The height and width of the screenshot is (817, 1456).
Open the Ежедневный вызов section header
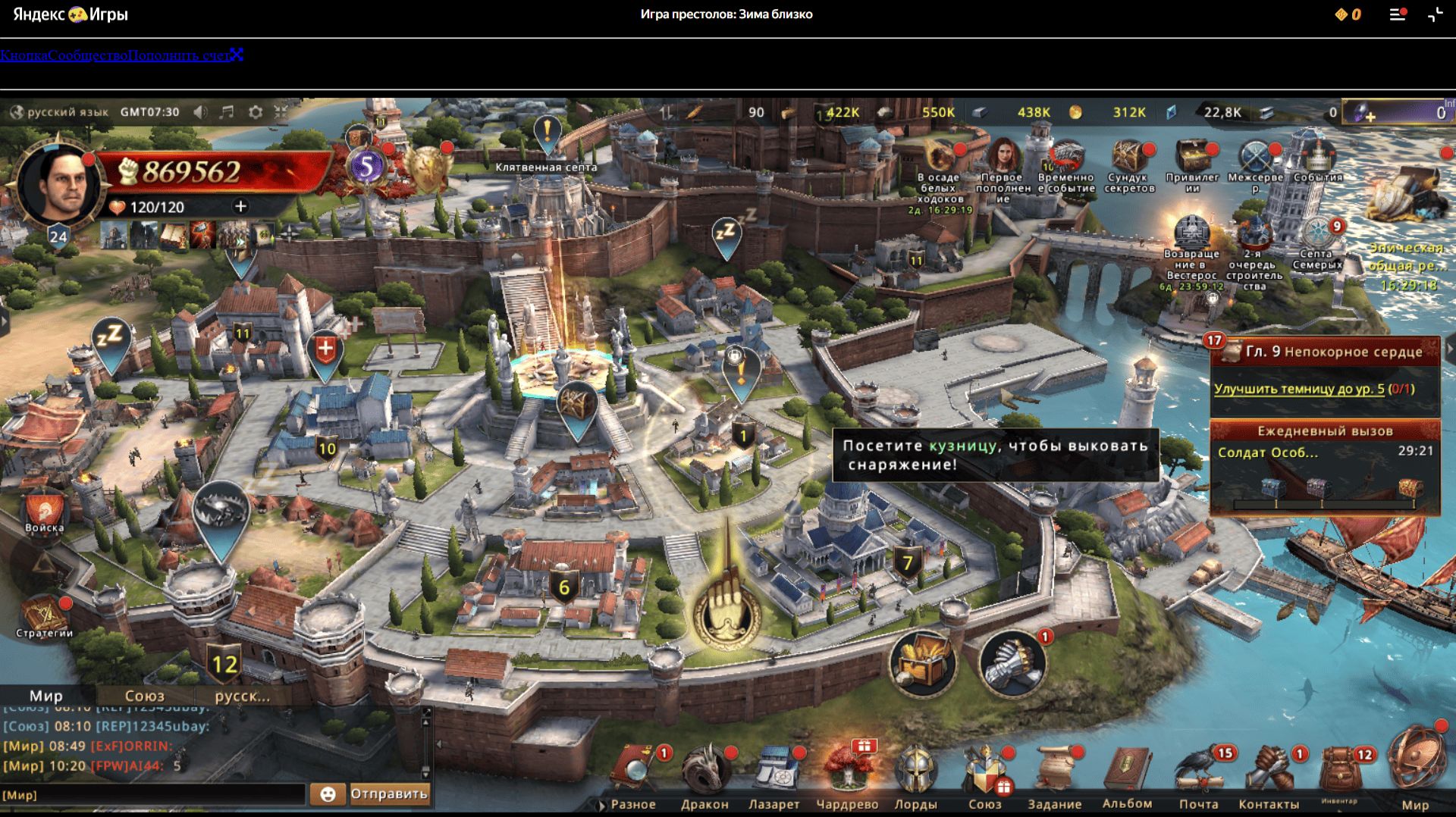(1325, 430)
